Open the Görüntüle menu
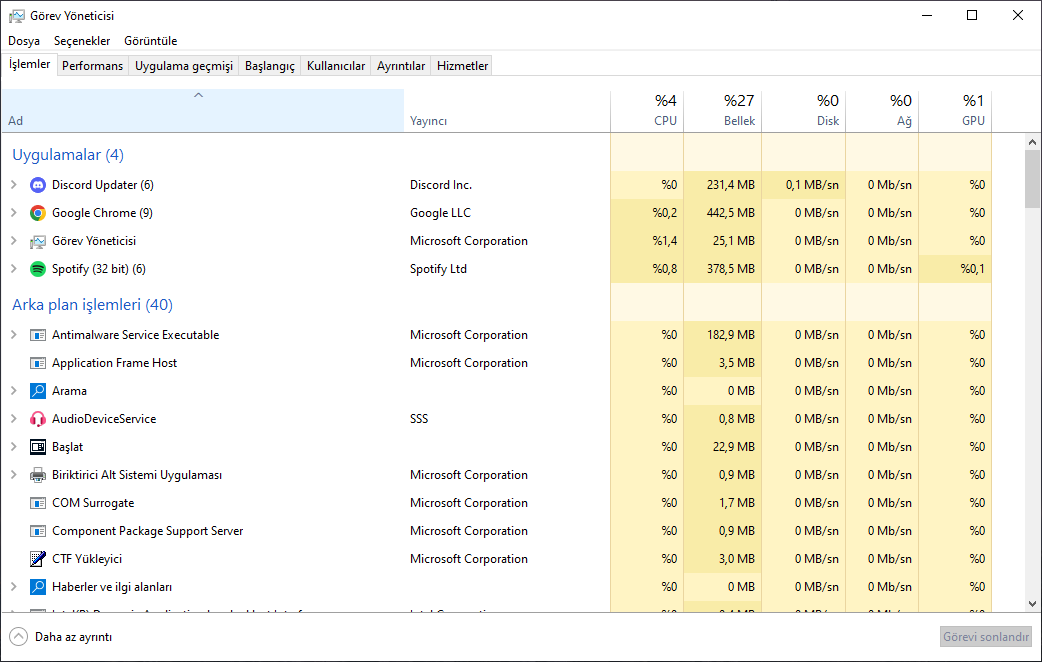The height and width of the screenshot is (662, 1042). click(151, 41)
